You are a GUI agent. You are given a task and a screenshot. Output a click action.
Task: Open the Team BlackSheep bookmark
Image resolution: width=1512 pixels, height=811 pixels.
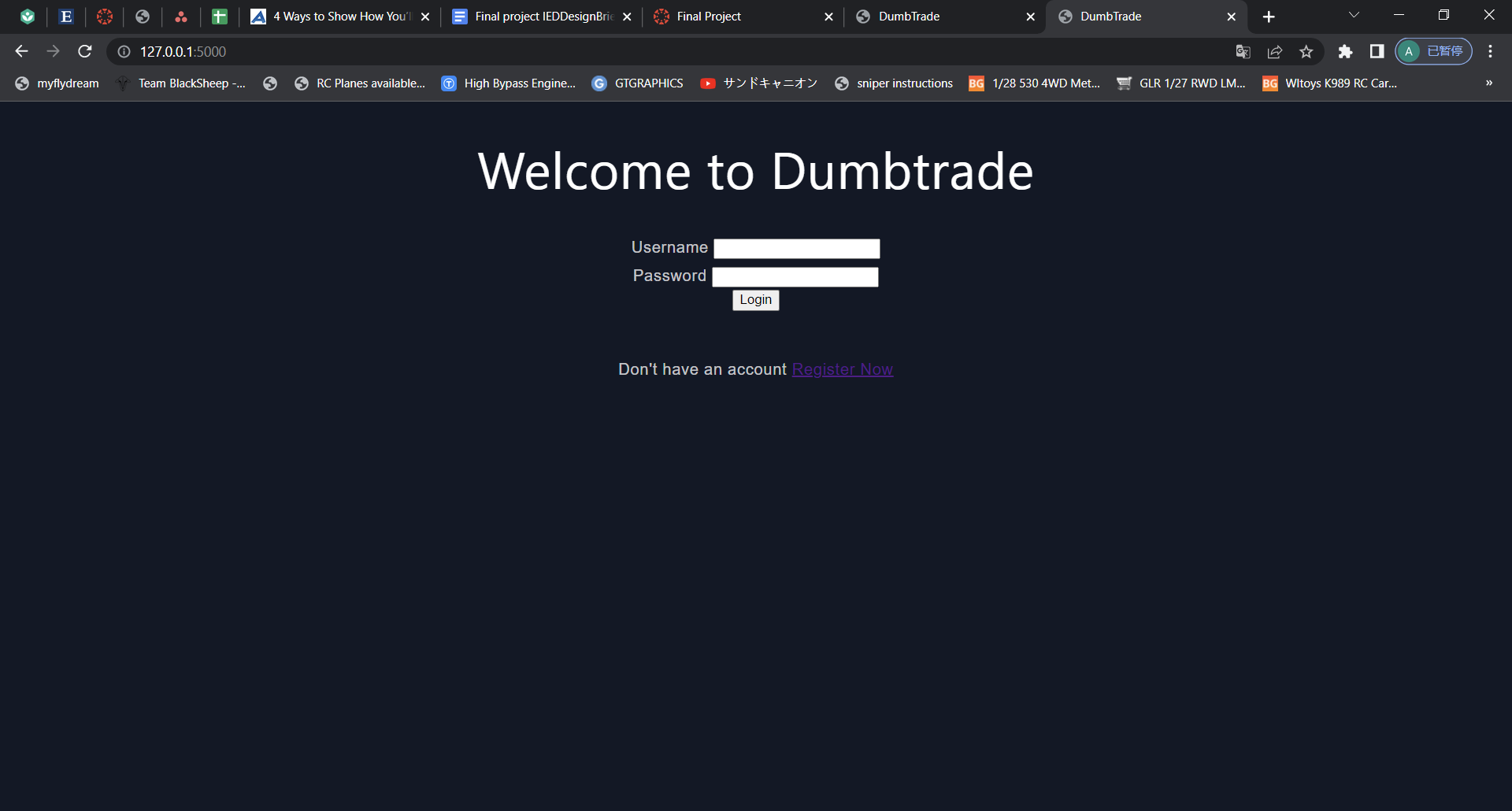click(181, 83)
